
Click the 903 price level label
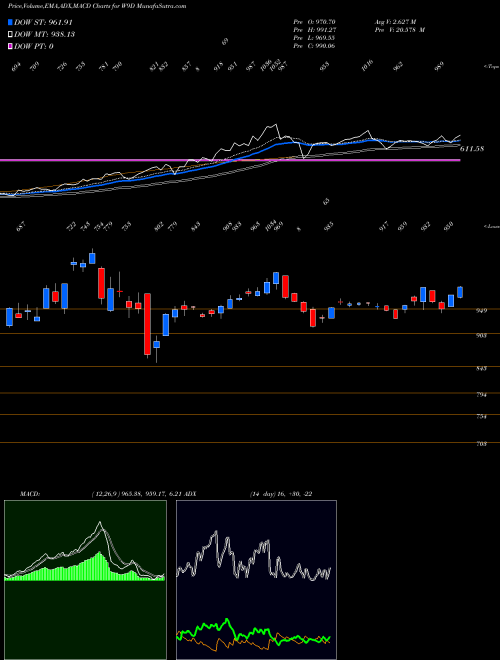[x=481, y=335]
